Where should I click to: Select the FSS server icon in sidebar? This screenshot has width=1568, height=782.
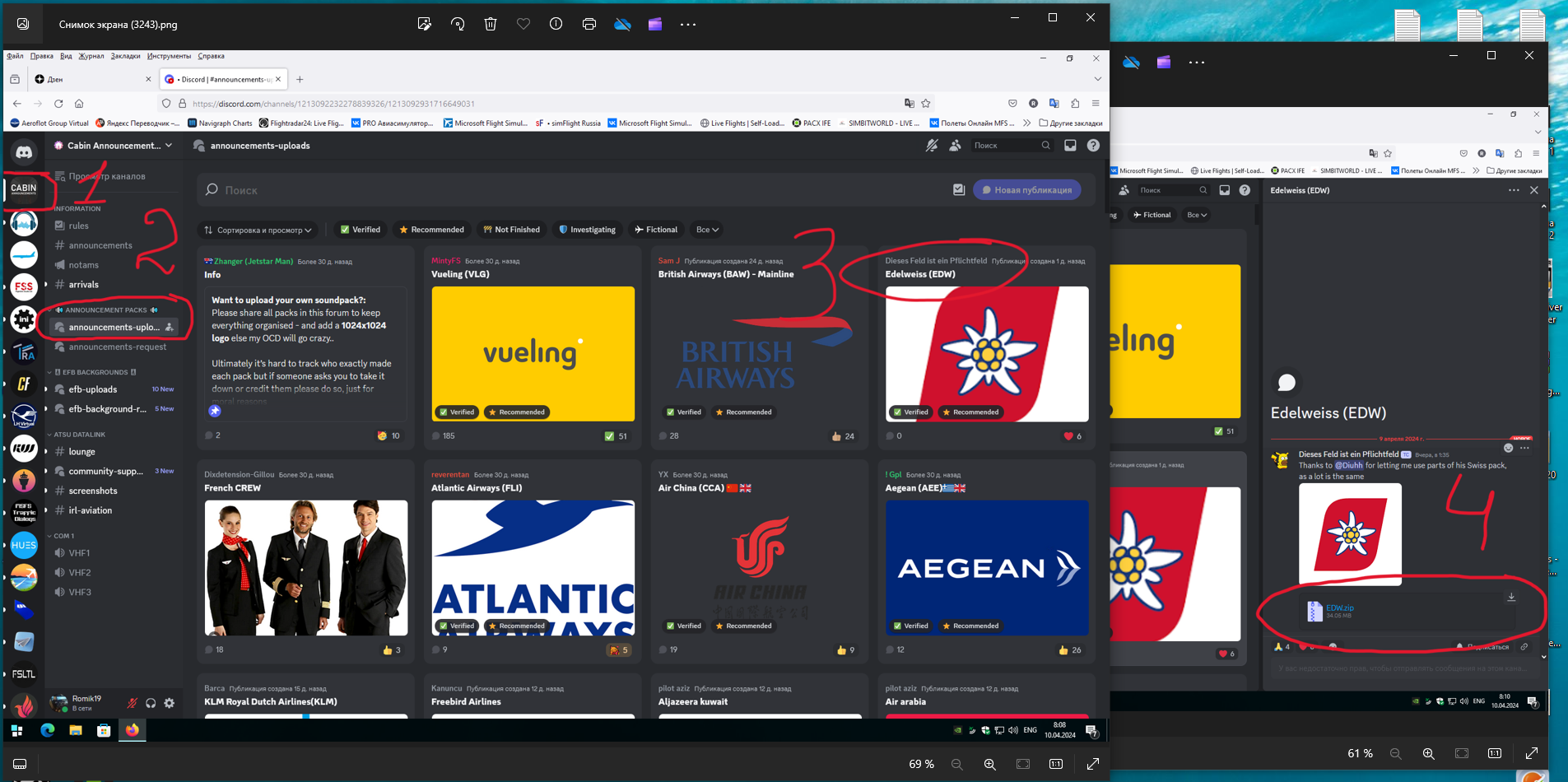pyautogui.click(x=24, y=287)
